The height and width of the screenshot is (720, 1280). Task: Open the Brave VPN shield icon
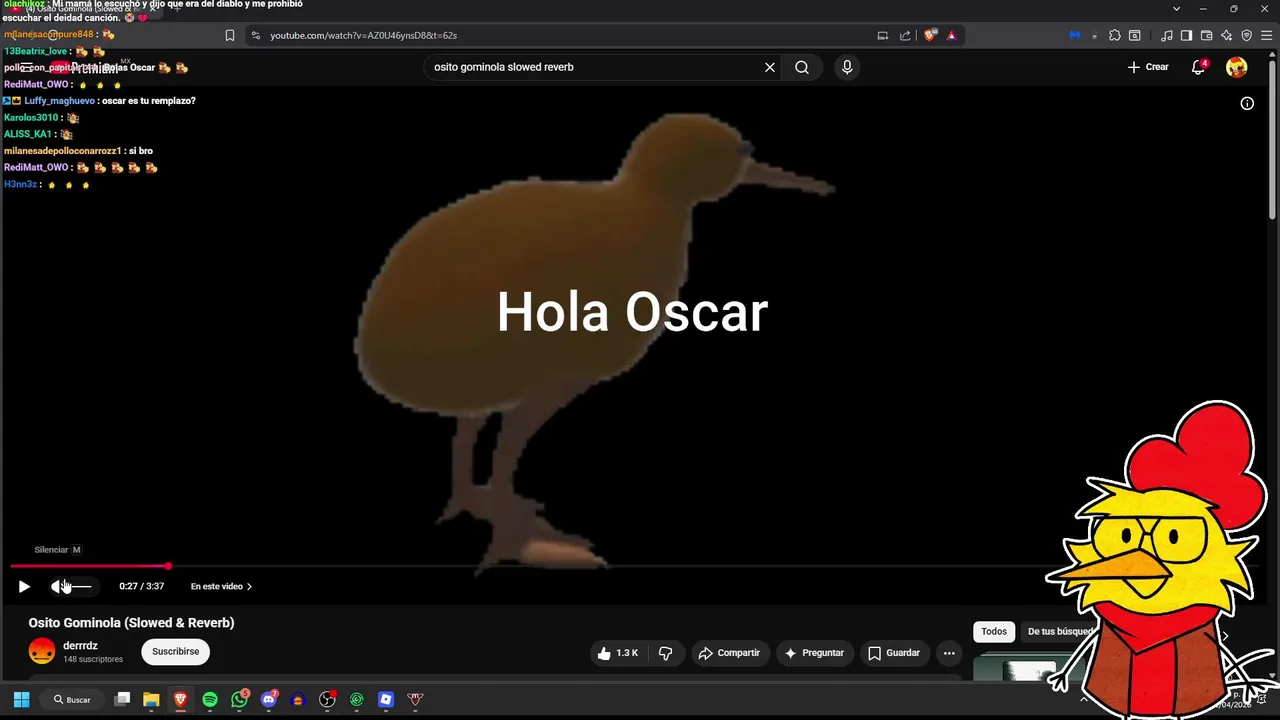(1246, 35)
